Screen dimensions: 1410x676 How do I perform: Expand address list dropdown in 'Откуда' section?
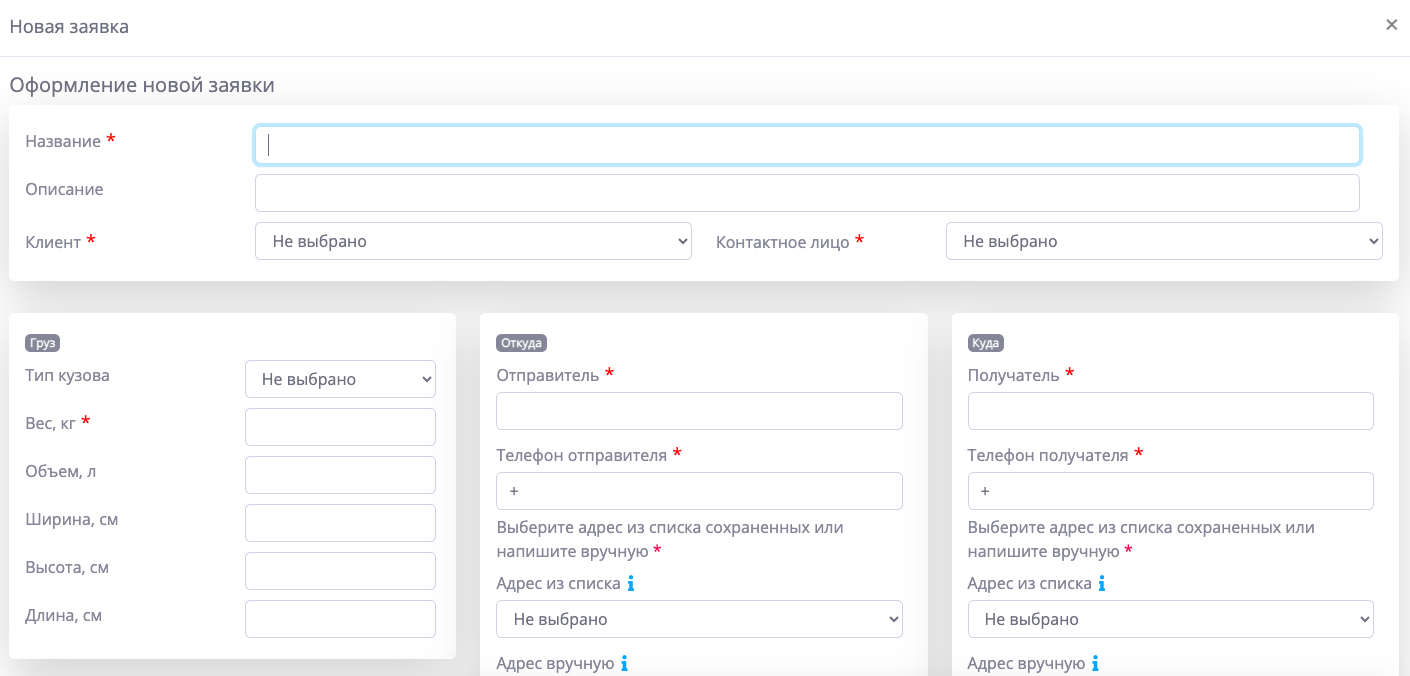(x=699, y=619)
